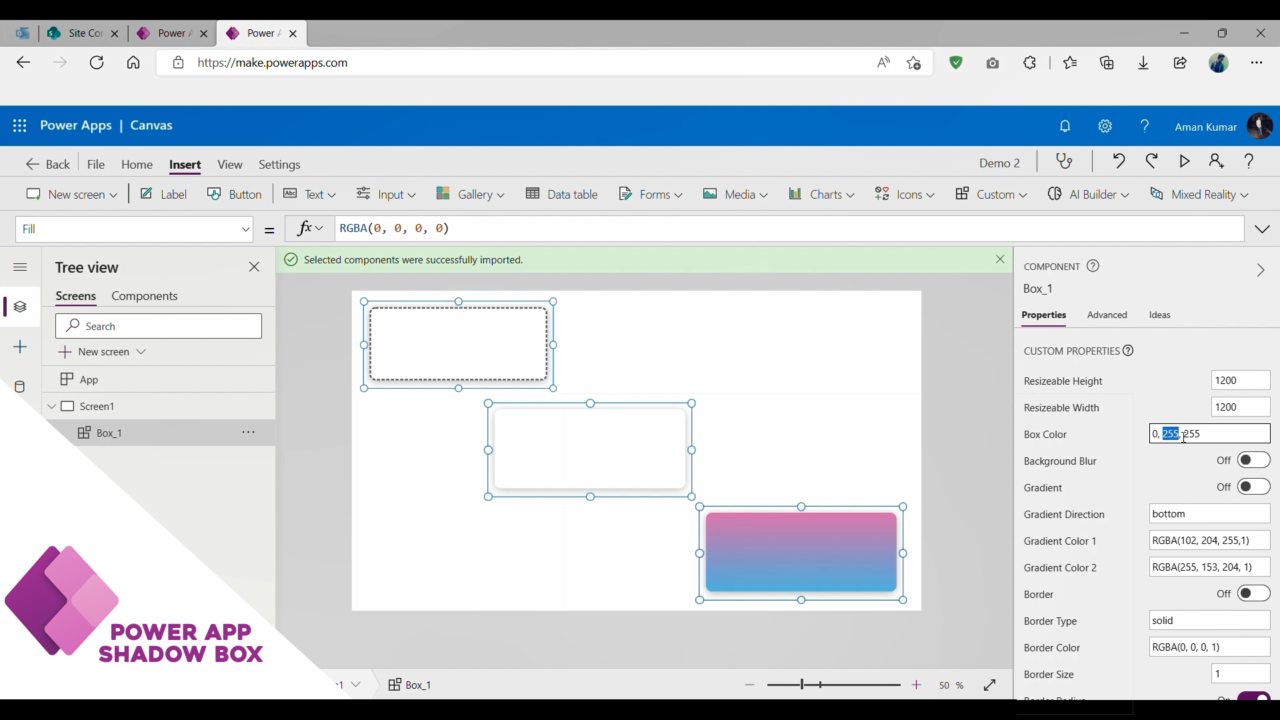The image size is (1280, 720).
Task: Share the app with person icon
Action: coord(1216,161)
